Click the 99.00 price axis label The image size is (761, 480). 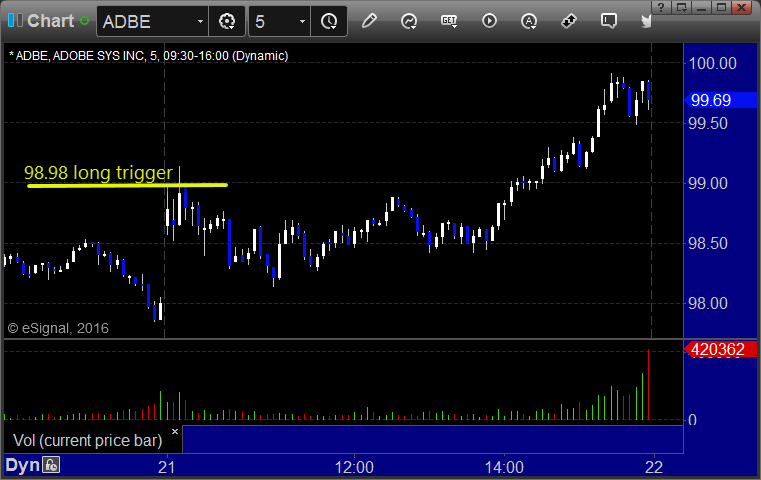(x=708, y=183)
